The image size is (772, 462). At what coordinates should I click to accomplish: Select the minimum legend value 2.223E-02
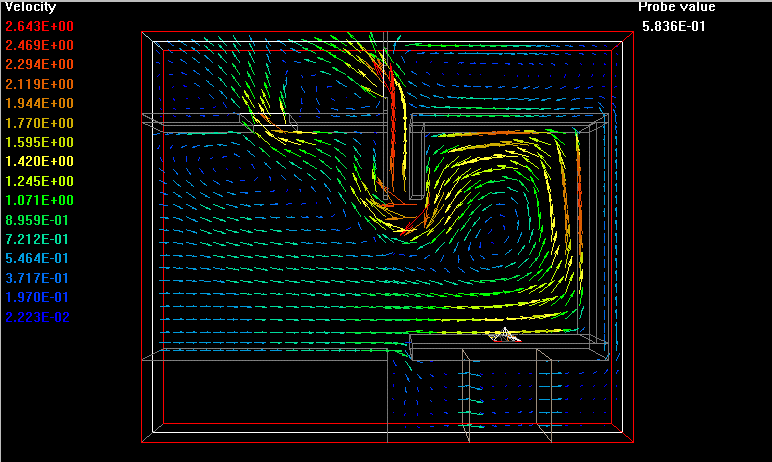[x=39, y=317]
